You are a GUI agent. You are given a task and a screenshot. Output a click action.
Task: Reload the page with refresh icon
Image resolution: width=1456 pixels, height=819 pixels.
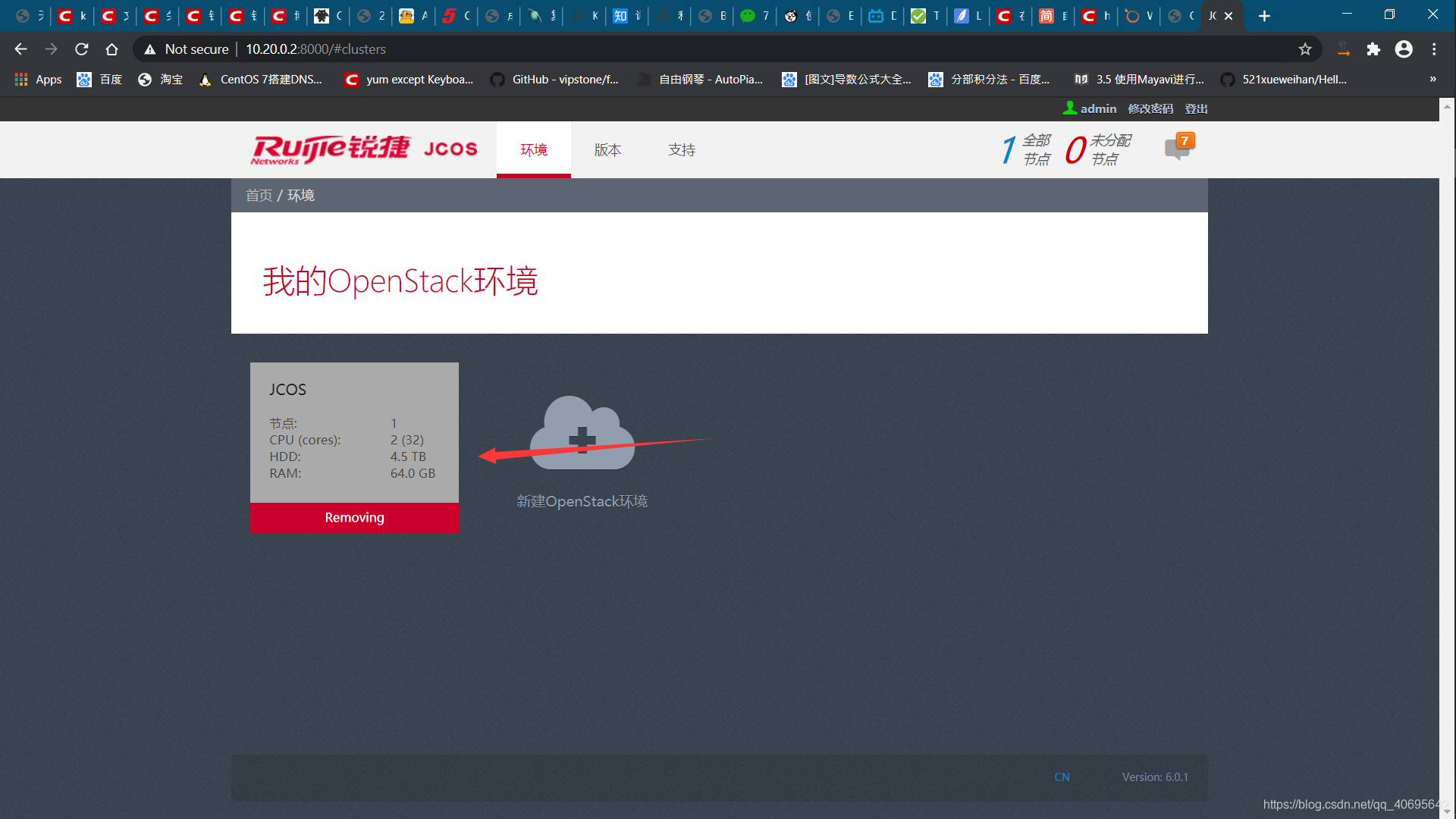coord(82,49)
